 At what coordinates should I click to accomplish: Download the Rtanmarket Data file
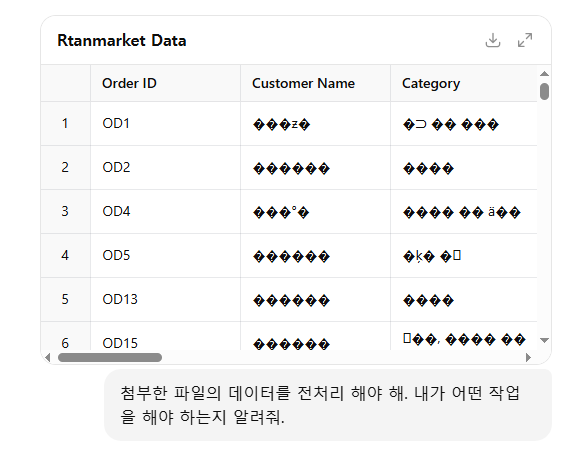coord(493,40)
